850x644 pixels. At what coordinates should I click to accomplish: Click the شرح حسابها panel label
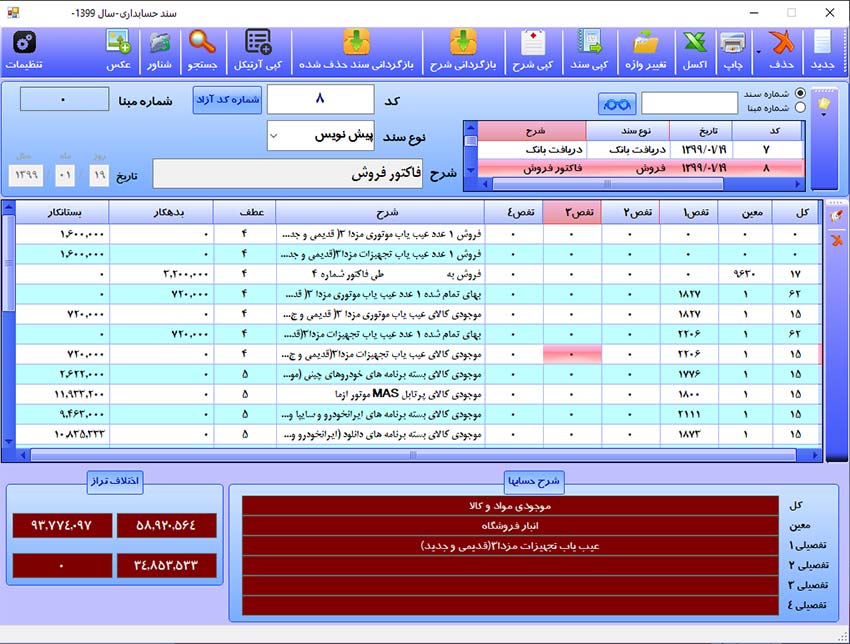point(534,481)
